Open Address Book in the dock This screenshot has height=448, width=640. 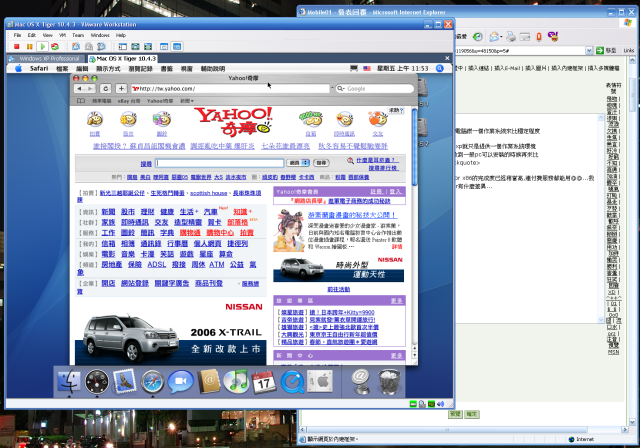(209, 381)
